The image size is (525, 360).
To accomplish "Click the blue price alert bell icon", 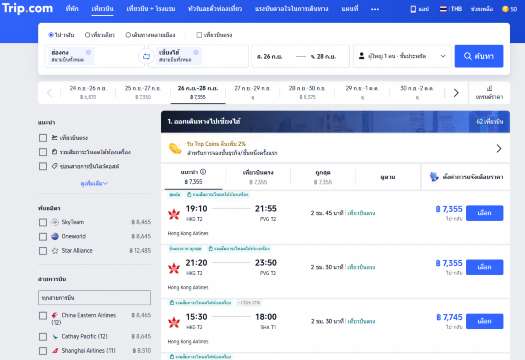I will pos(434,176).
